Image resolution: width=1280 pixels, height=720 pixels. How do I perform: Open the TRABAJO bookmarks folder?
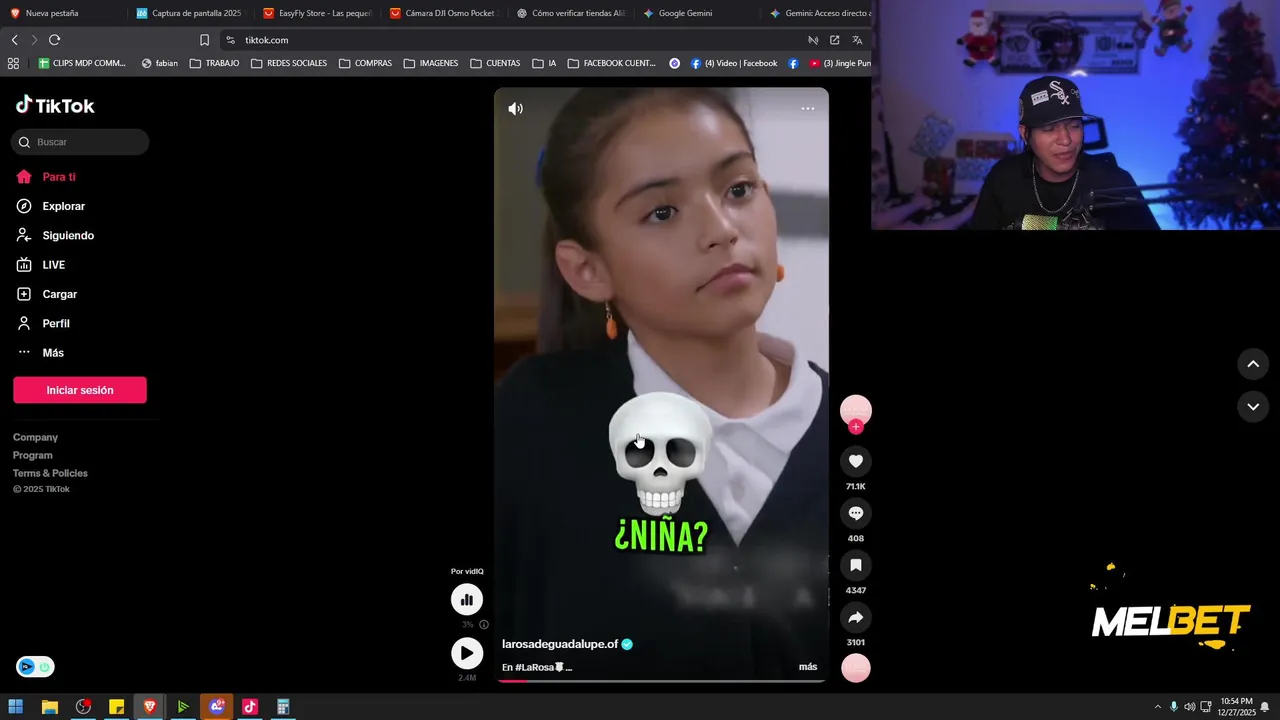(x=214, y=63)
